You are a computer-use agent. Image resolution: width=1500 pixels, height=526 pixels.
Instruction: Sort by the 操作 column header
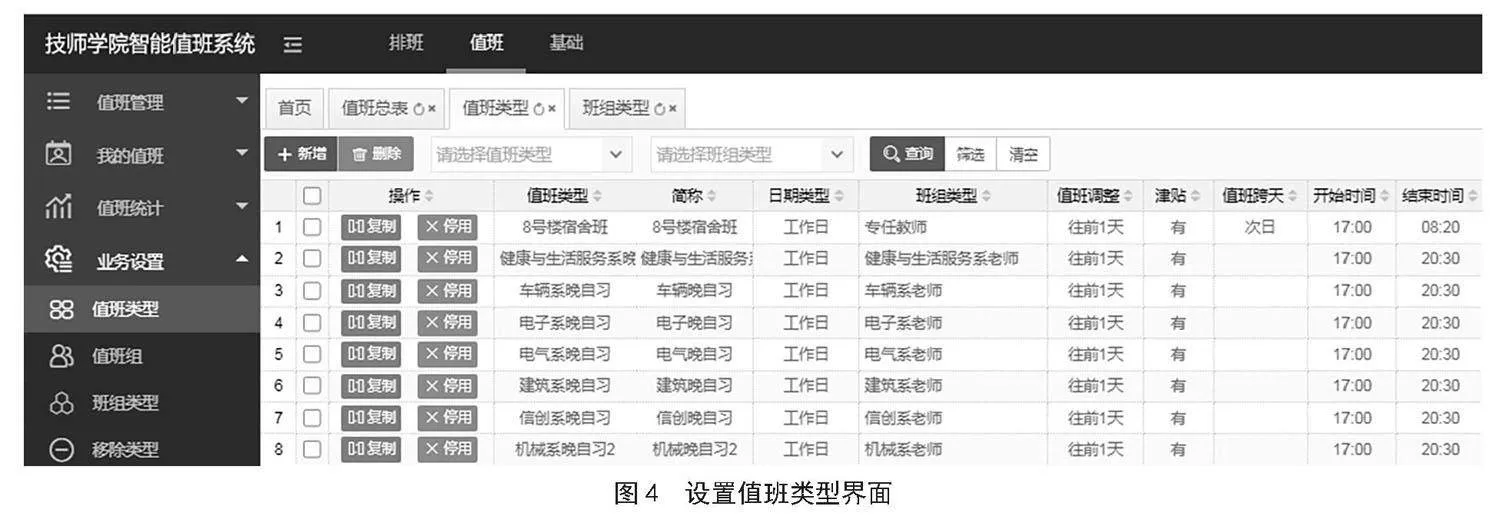(411, 196)
